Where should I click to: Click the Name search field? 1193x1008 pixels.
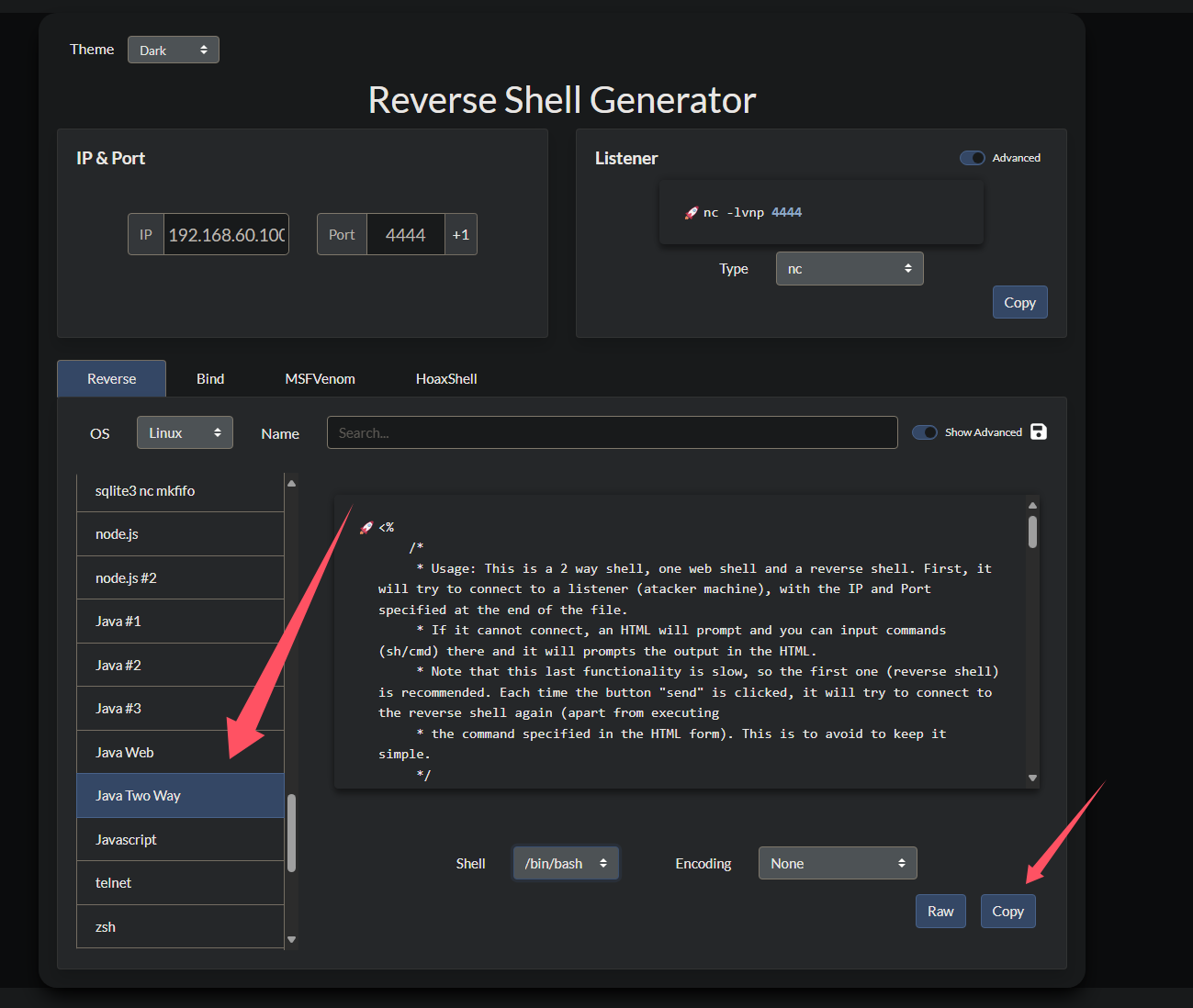point(612,433)
